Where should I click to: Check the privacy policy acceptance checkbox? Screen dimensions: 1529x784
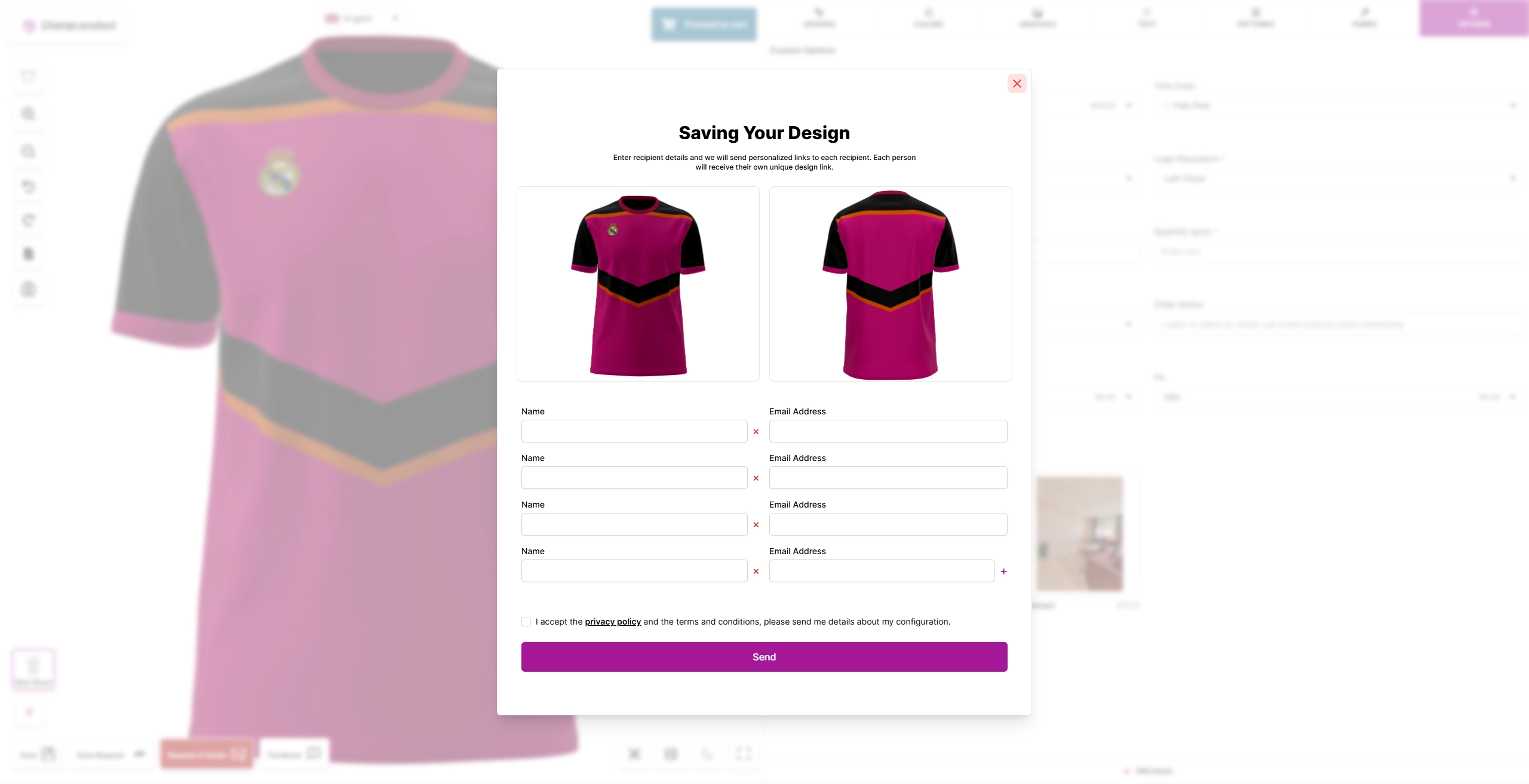(x=526, y=622)
